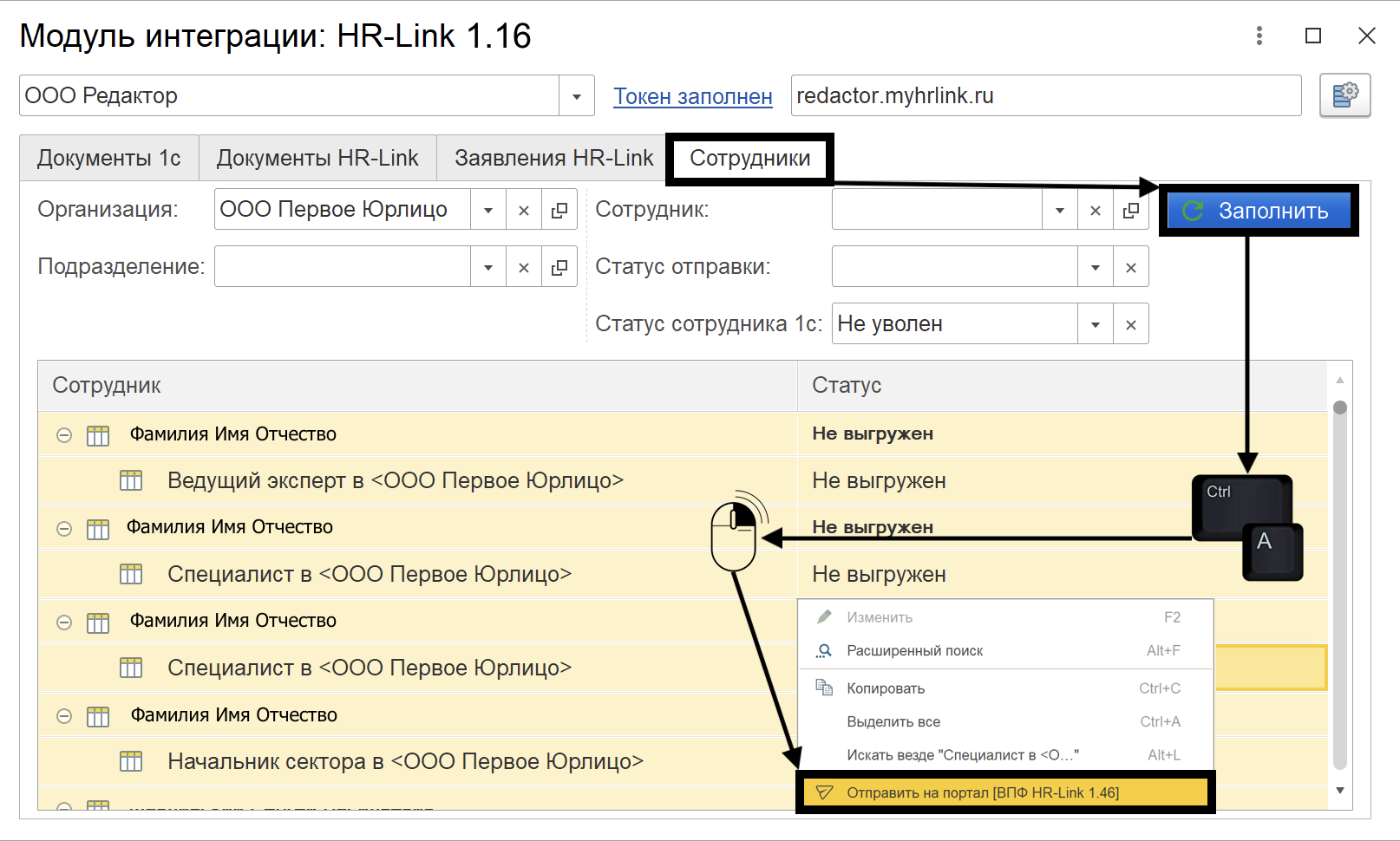Open the three-dot more options menu

1259,36
